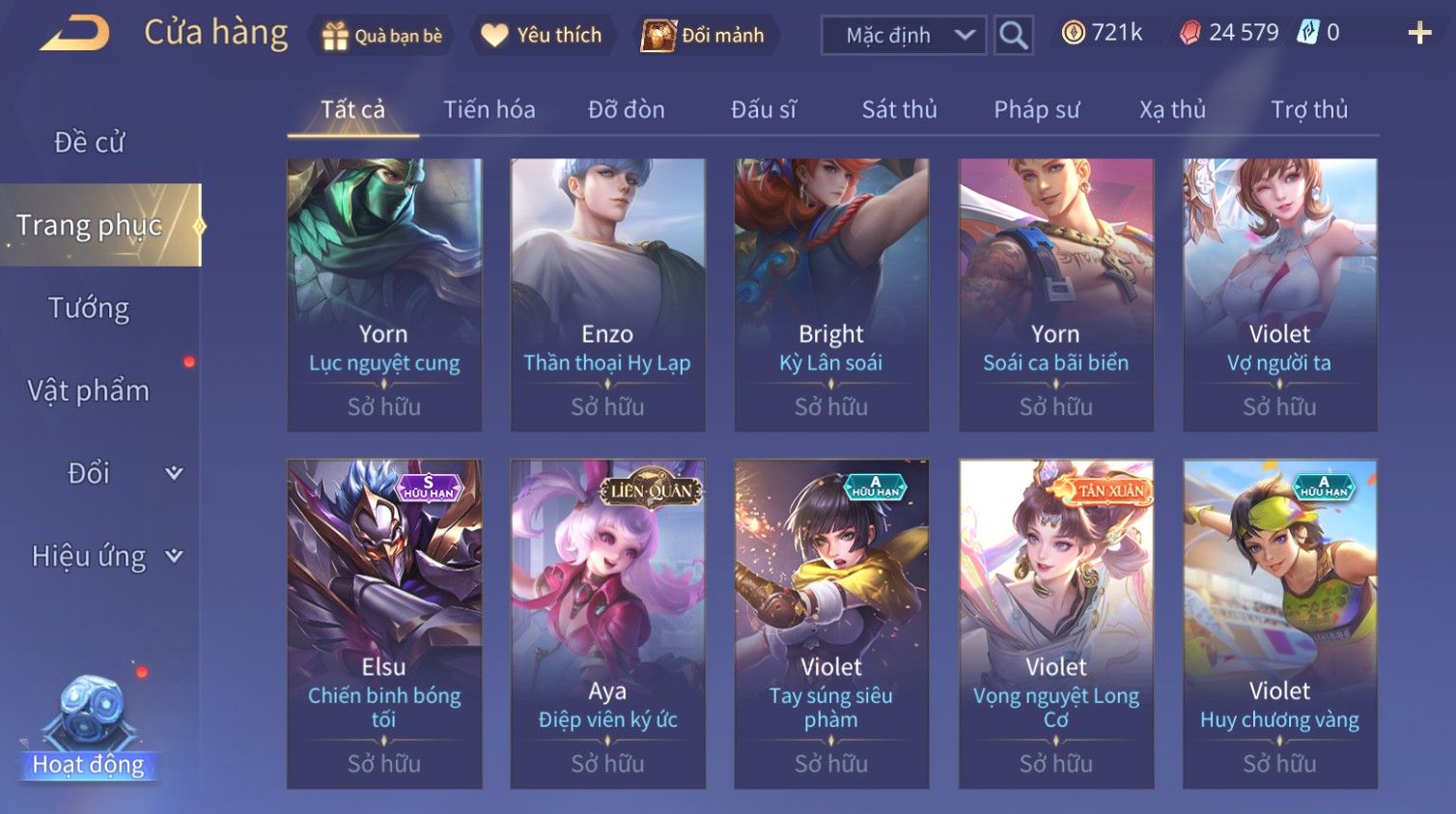Open the Mặc định sort dropdown
The height and width of the screenshot is (814, 1456).
click(904, 36)
